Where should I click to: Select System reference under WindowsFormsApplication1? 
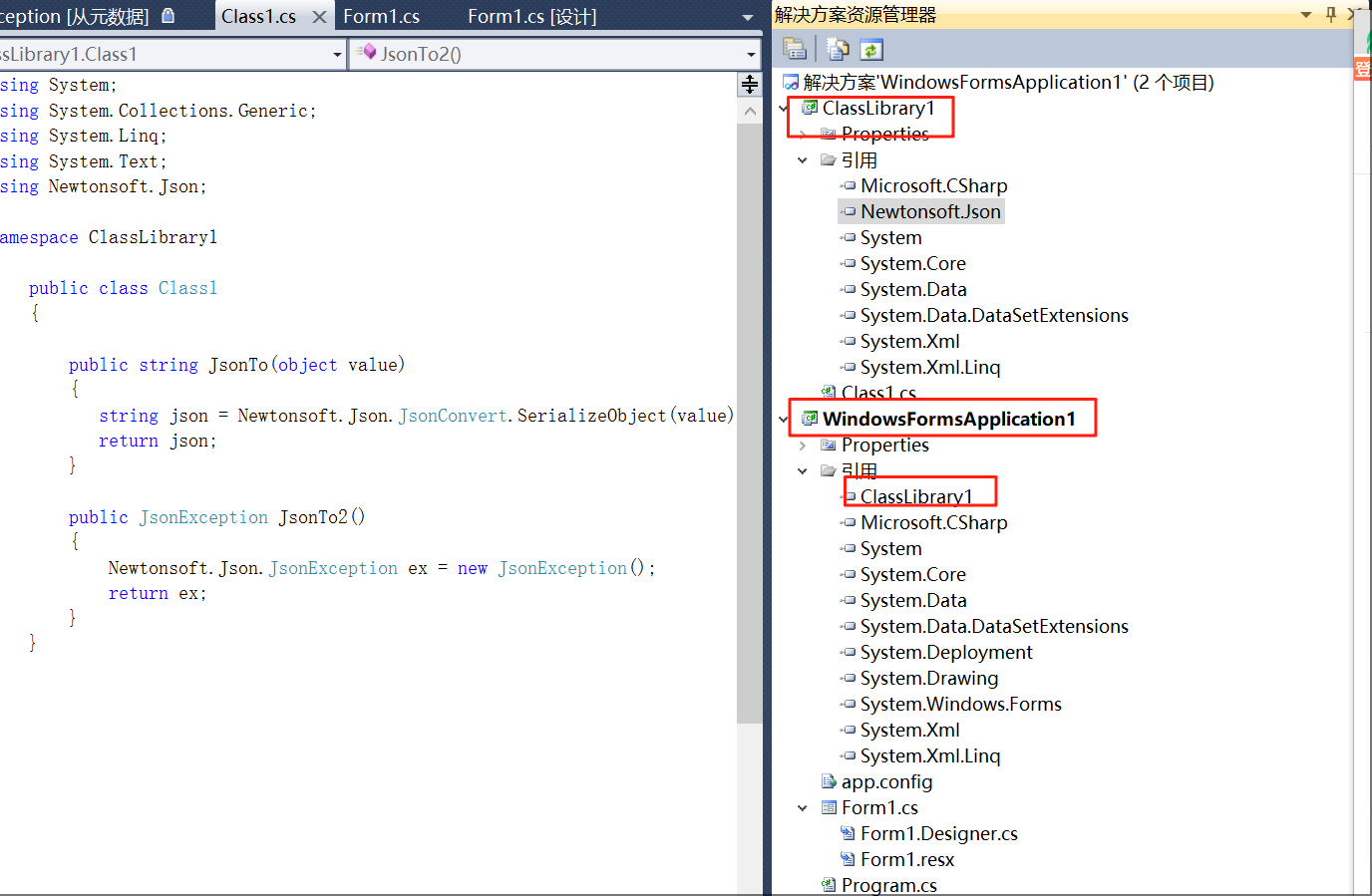[x=891, y=548]
